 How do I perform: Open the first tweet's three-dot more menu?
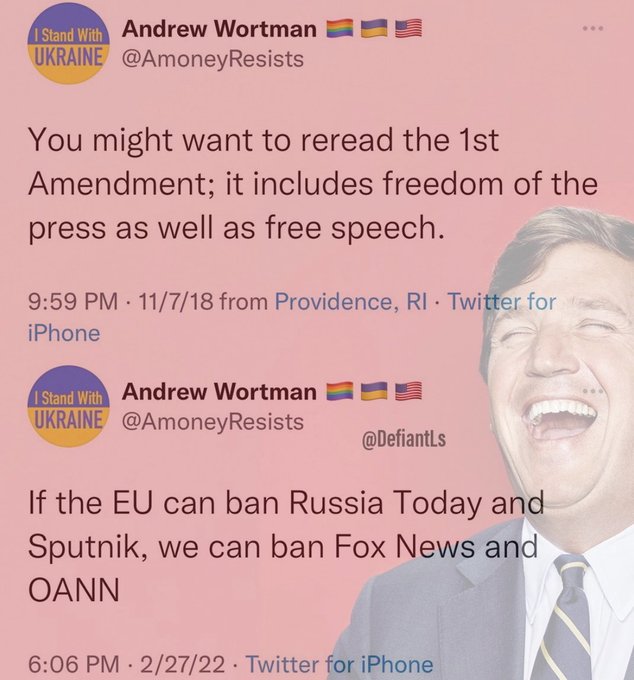[593, 29]
